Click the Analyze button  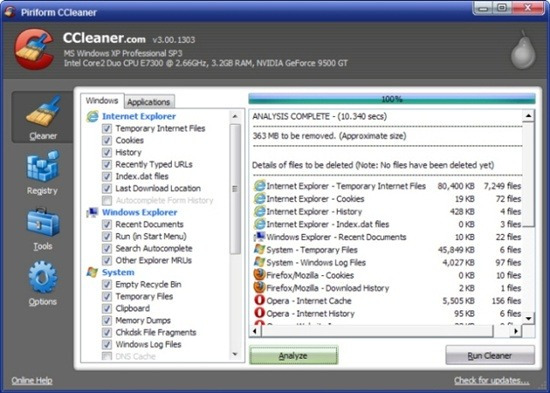pyautogui.click(x=293, y=355)
